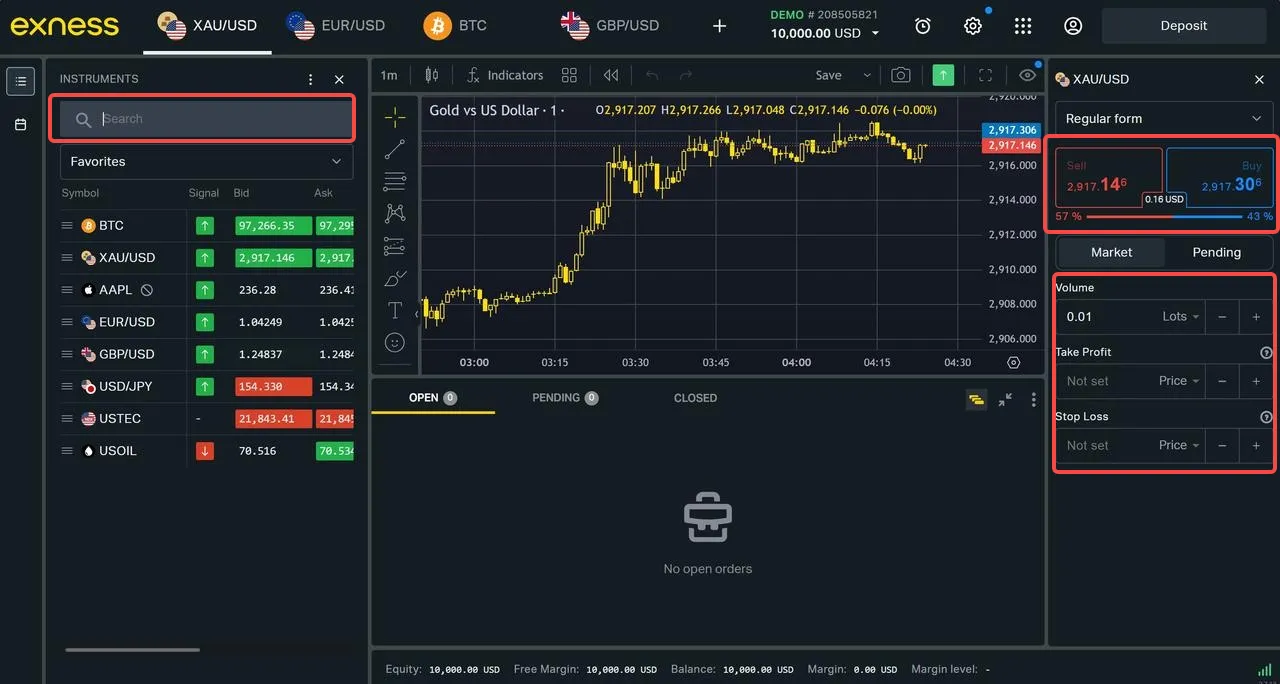
Task: Enter fullscreen chart mode
Action: coord(985,75)
